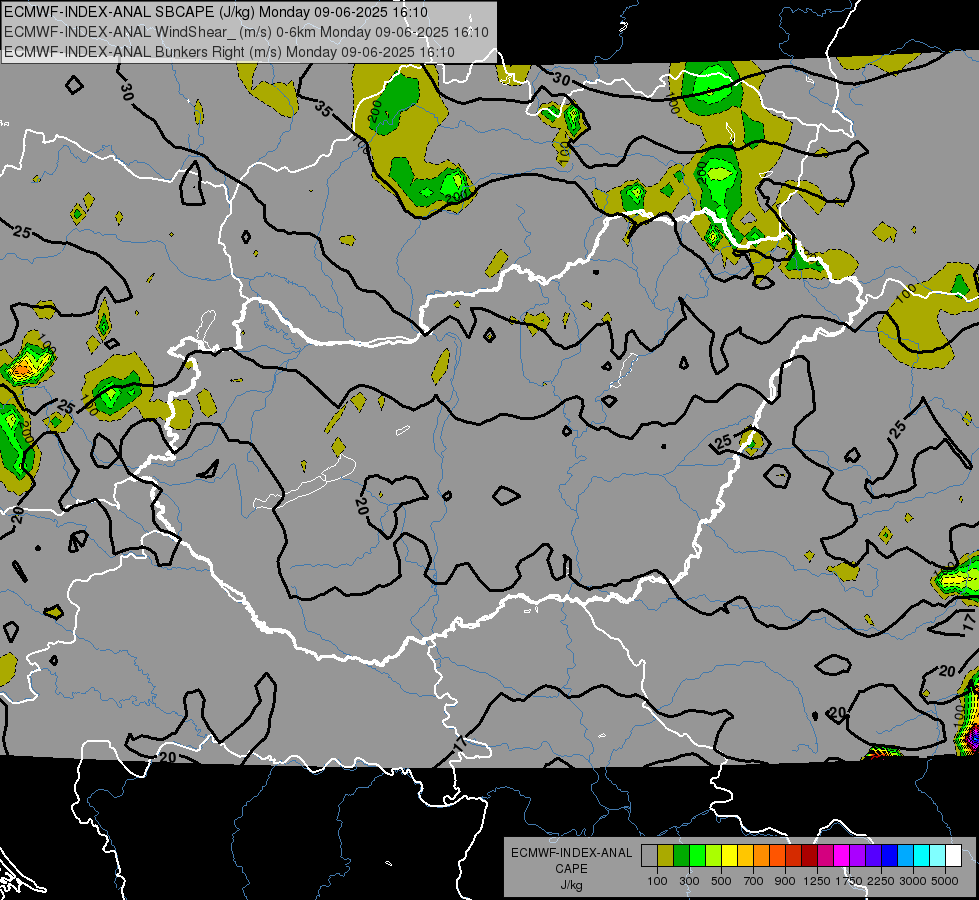979x900 pixels.
Task: Select the white swatch in CAPE legend
Action: pos(953,856)
